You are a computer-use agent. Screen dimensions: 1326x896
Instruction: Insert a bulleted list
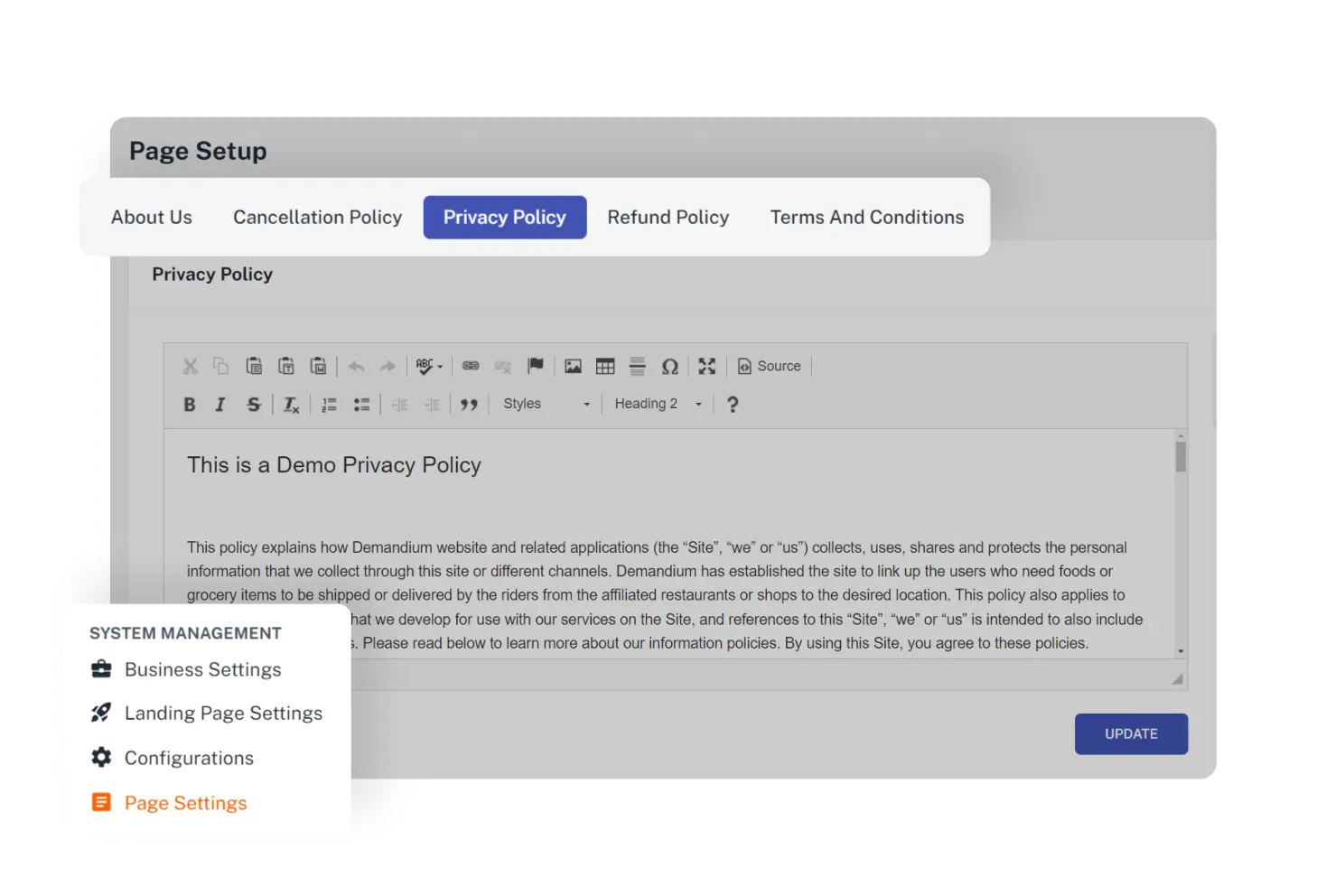[361, 405]
